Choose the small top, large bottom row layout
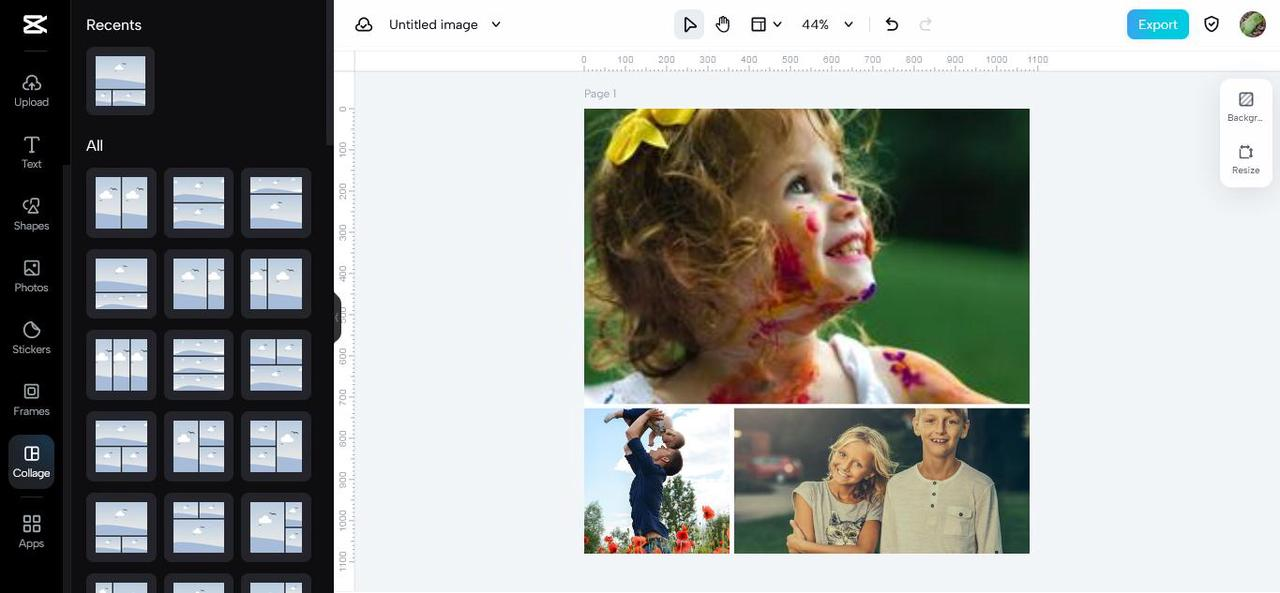The width and height of the screenshot is (1280, 593). 276,202
